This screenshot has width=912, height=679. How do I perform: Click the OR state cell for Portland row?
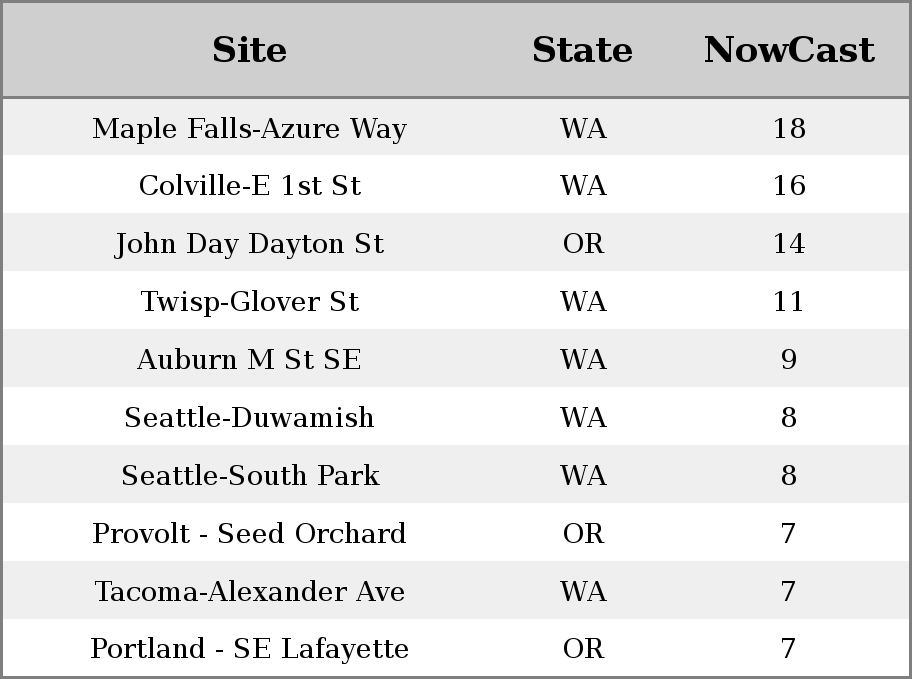(x=583, y=649)
